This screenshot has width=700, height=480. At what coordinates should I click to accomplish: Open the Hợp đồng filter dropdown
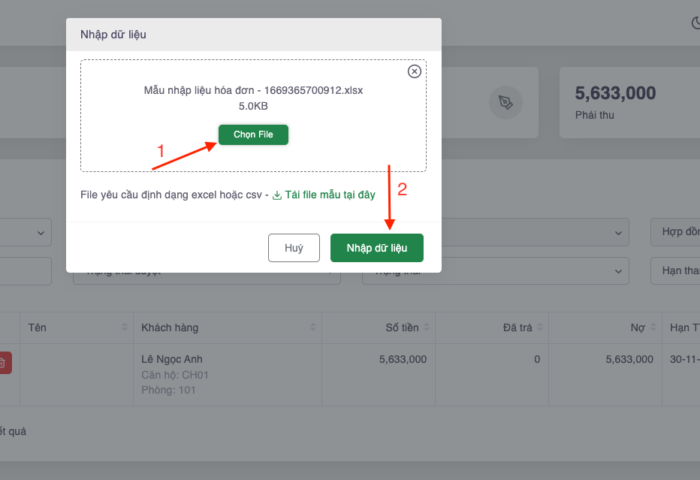pyautogui.click(x=676, y=232)
